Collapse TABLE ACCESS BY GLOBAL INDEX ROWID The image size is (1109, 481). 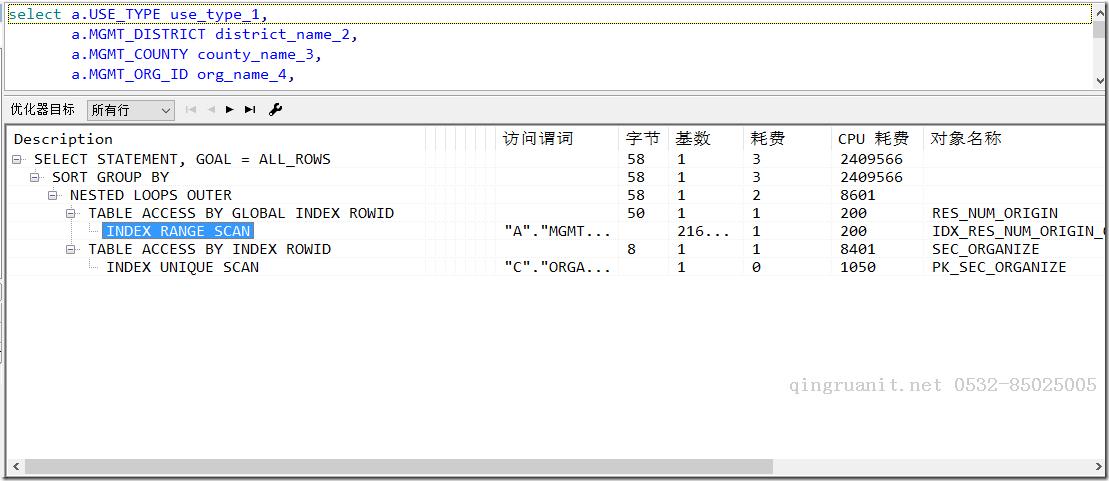(x=71, y=214)
